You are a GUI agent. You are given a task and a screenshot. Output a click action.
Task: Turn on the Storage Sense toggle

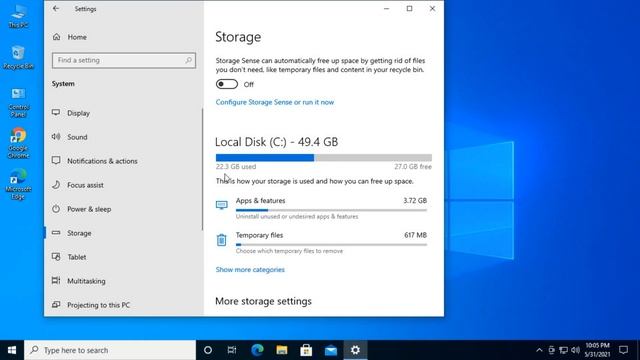[x=227, y=84]
